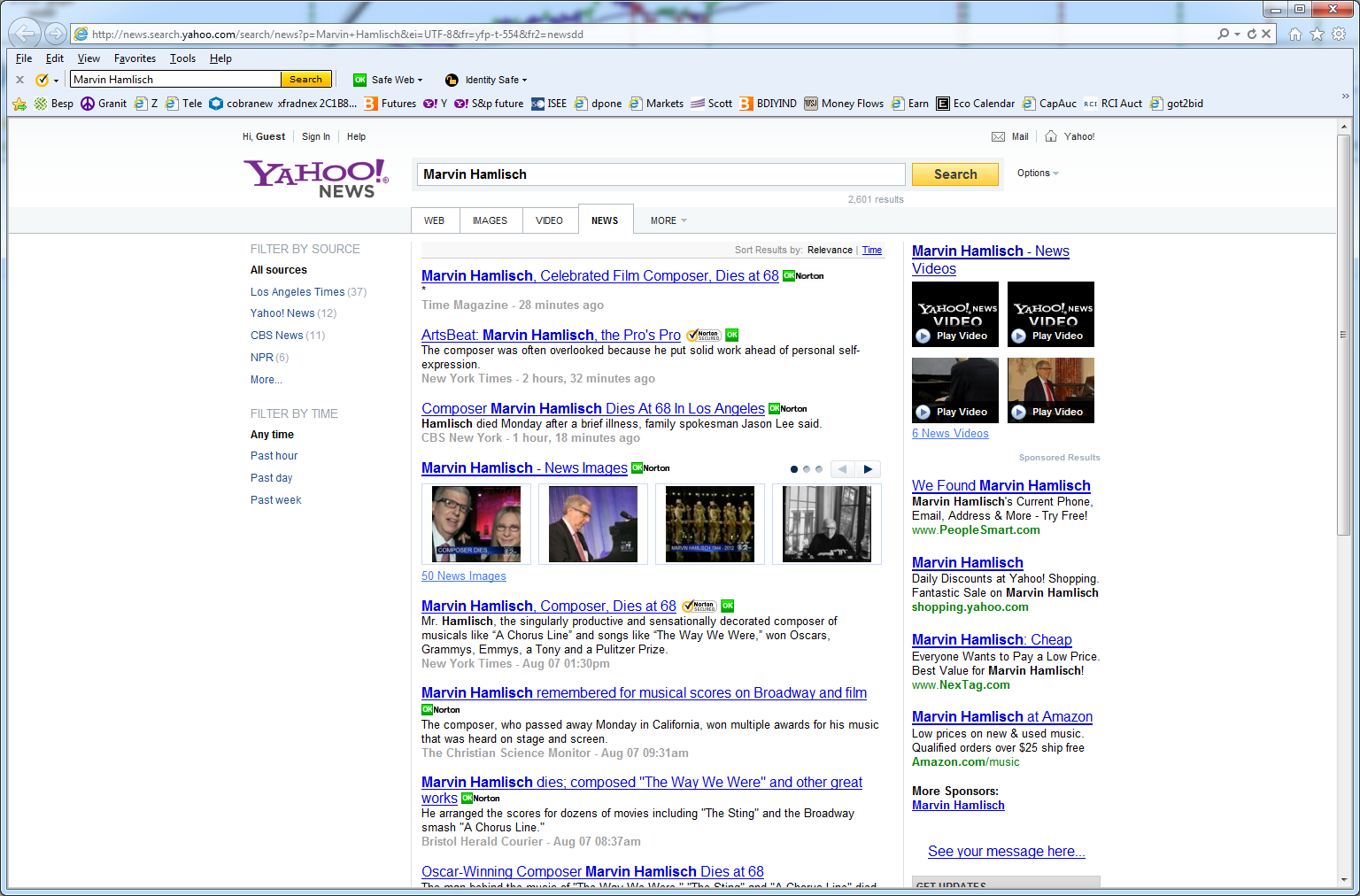Open the Eco Calendar favorite
The image size is (1360, 896).
click(976, 104)
